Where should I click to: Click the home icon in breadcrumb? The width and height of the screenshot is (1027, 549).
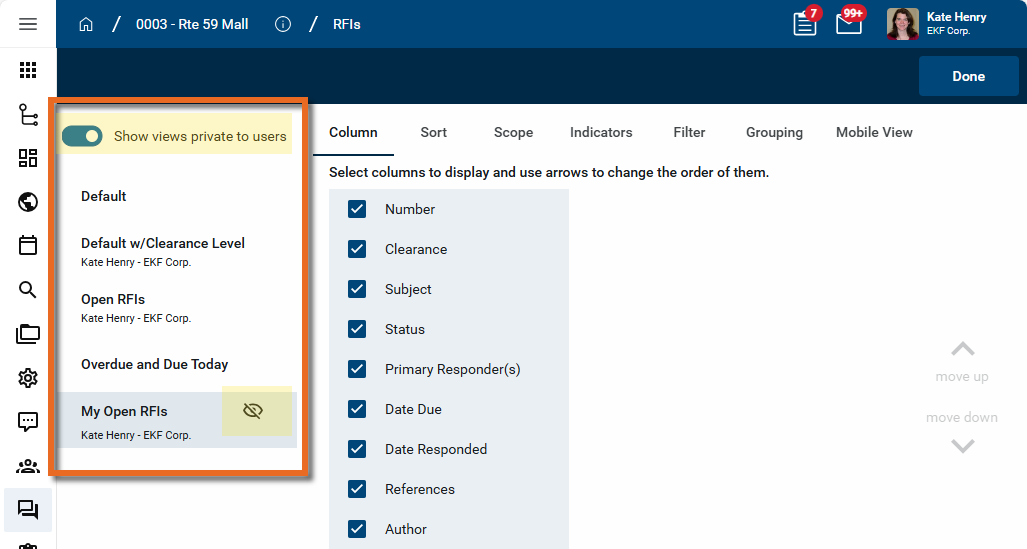[86, 24]
